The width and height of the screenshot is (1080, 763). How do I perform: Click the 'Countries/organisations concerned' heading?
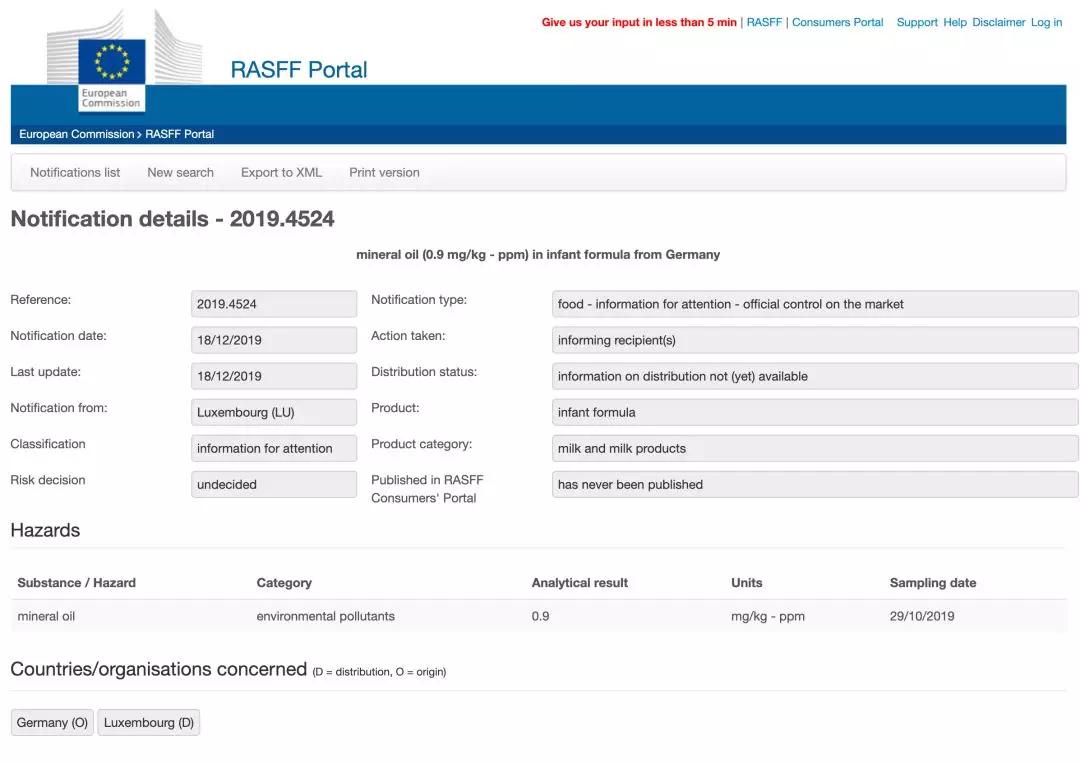point(158,669)
